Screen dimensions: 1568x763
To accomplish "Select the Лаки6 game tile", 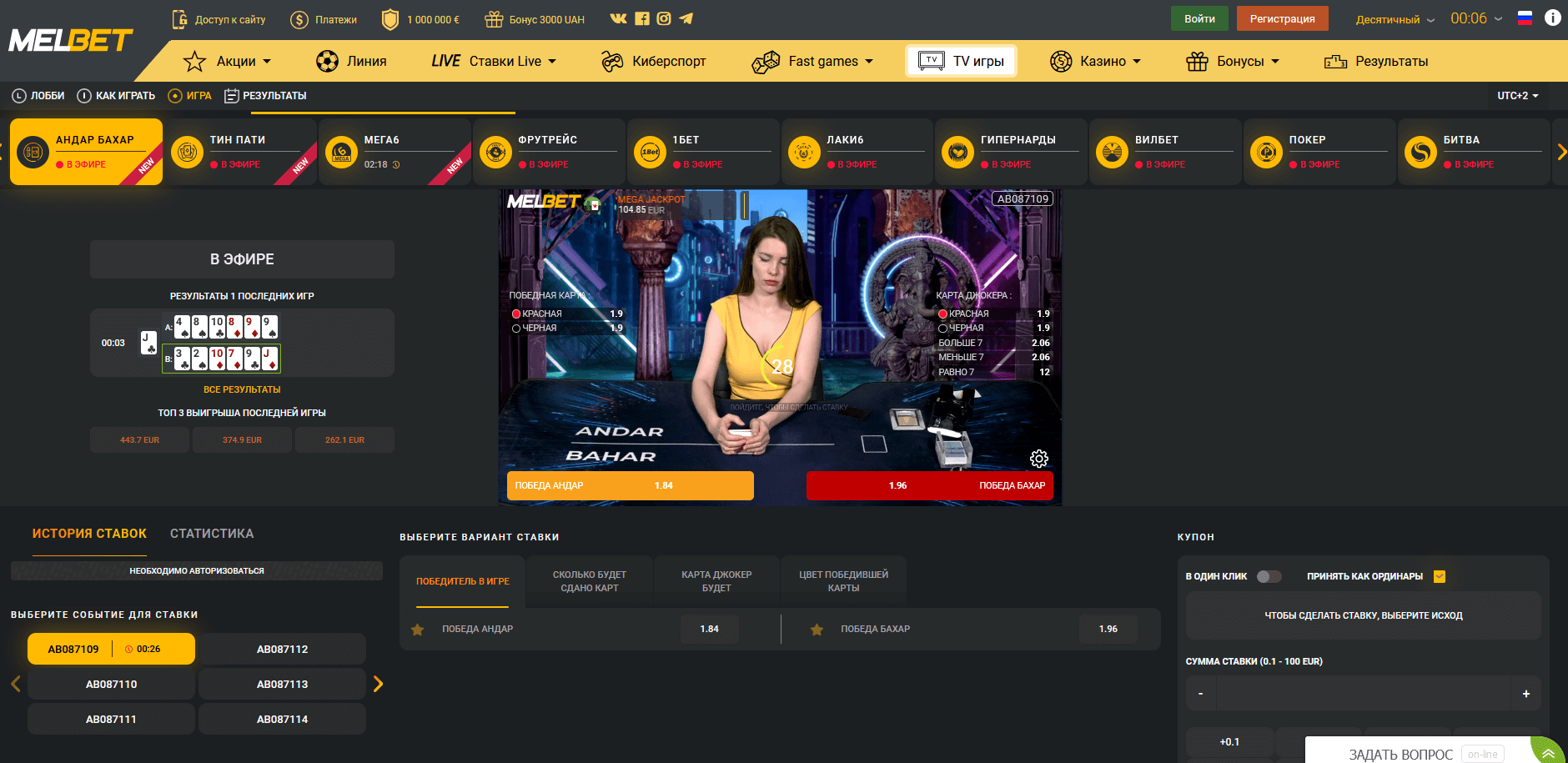I will [857, 152].
